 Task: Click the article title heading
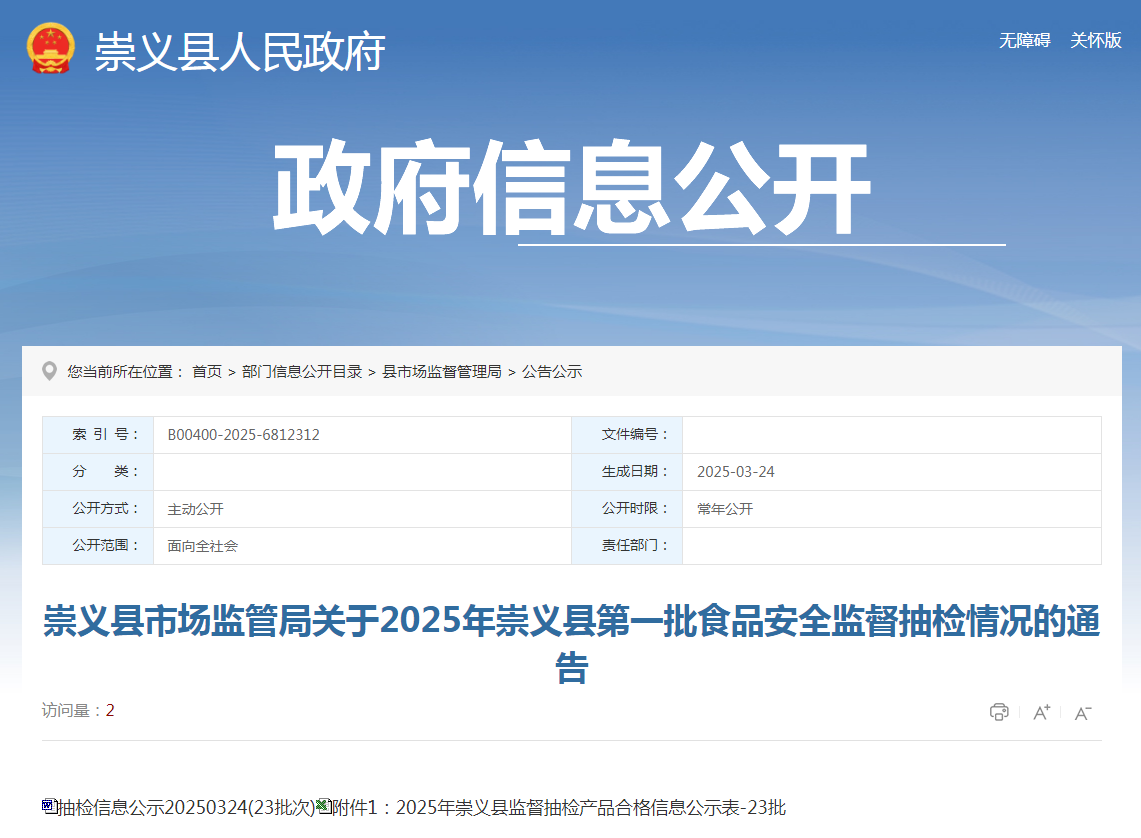point(571,644)
